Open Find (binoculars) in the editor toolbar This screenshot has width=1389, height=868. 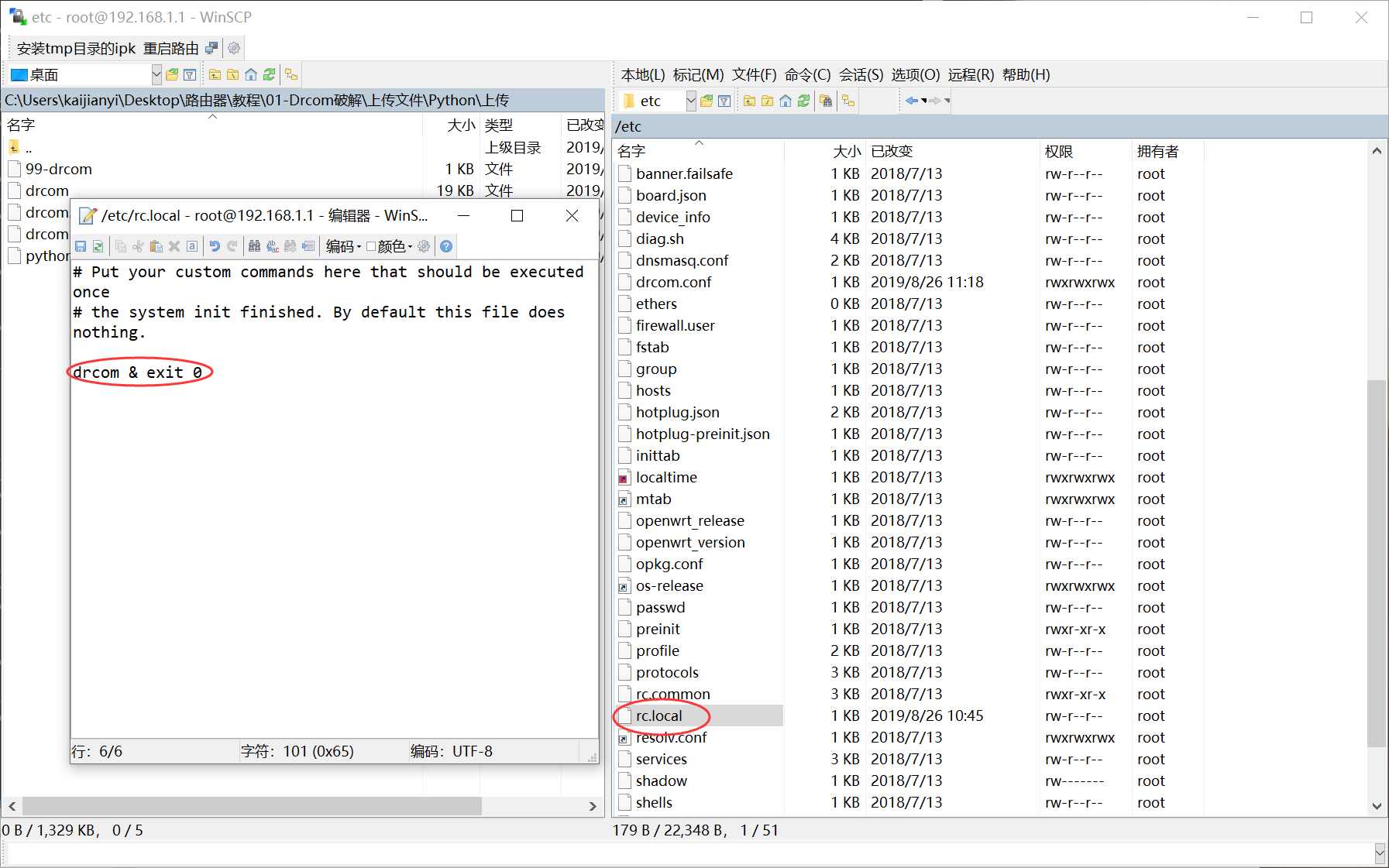[x=254, y=246]
